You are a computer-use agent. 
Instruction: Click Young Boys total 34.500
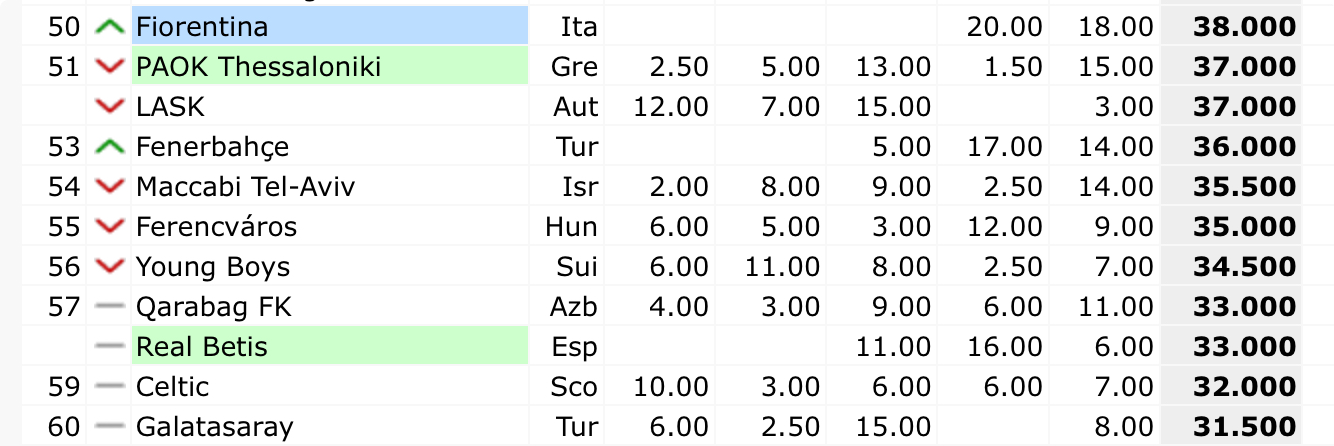pos(1244,267)
